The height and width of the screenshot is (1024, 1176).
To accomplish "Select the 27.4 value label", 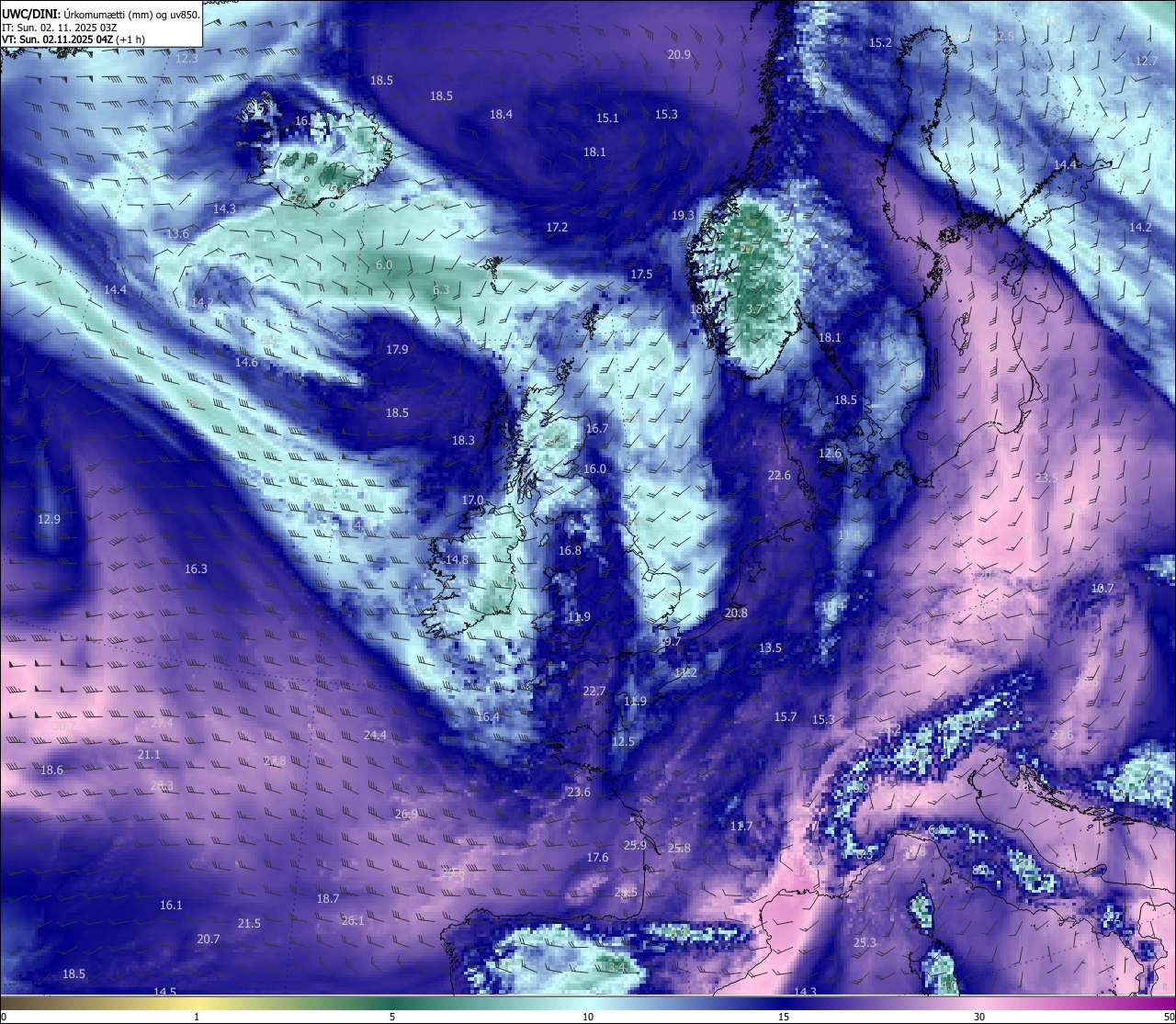I will click(x=162, y=724).
